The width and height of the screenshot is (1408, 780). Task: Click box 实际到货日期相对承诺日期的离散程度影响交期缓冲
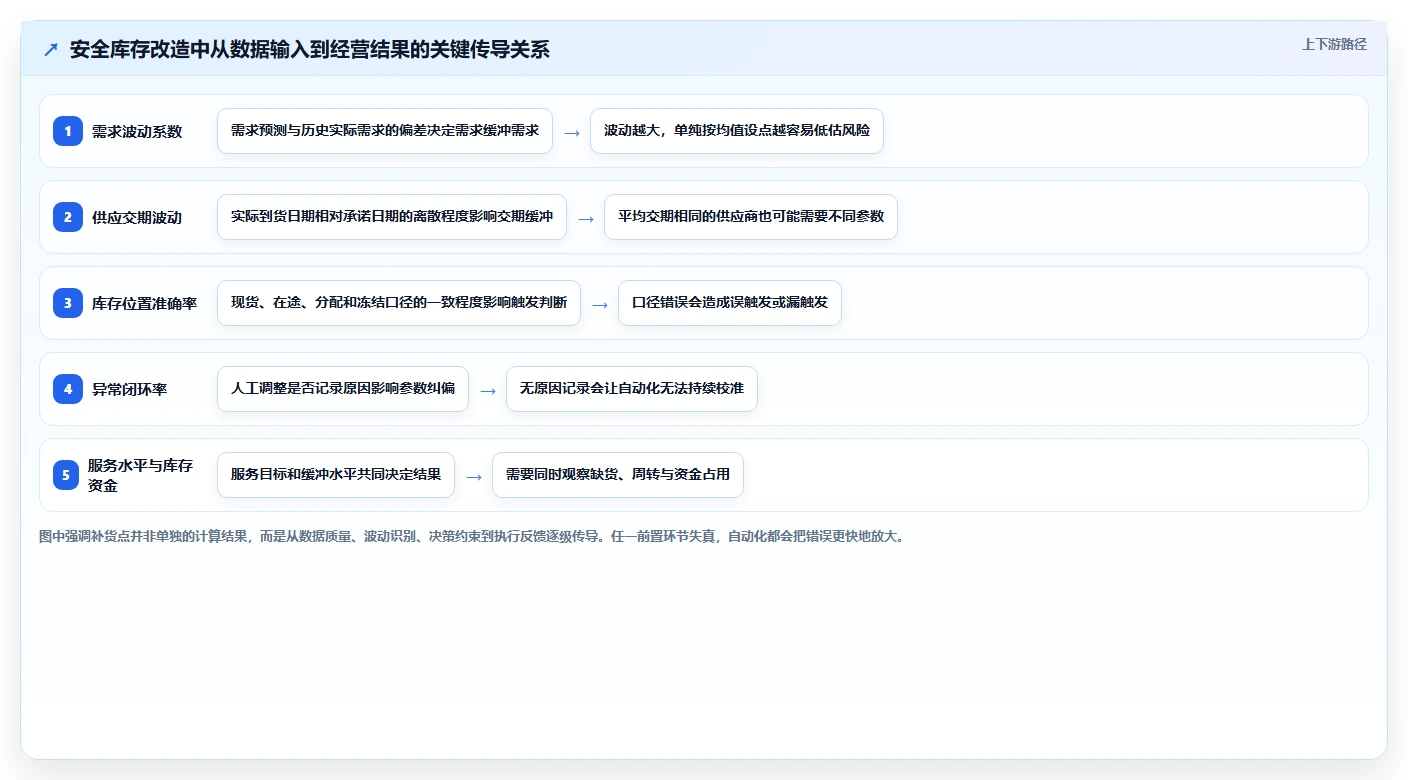(x=392, y=217)
